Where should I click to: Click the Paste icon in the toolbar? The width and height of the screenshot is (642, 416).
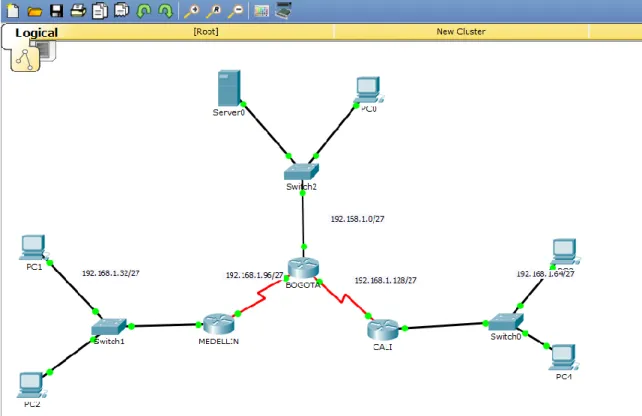[122, 11]
